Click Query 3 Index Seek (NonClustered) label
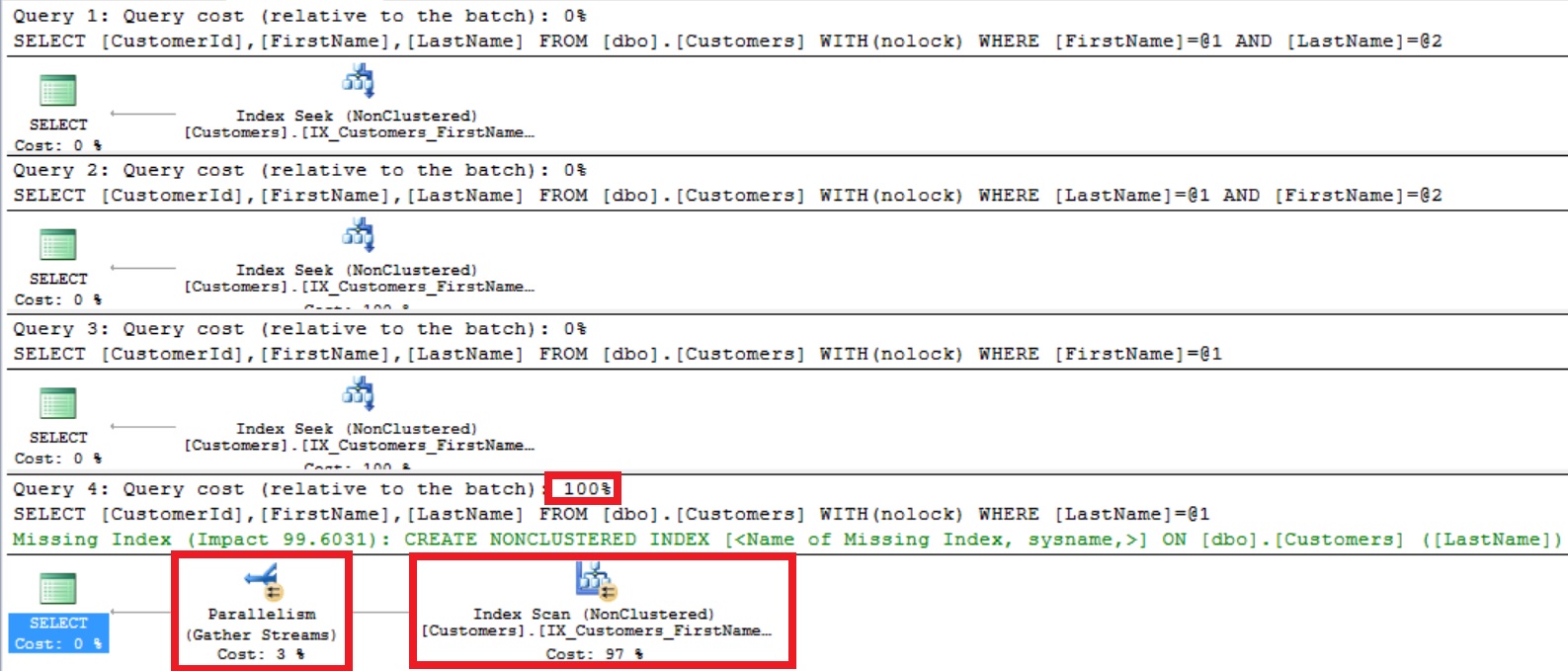This screenshot has height=671, width=1568. [357, 429]
